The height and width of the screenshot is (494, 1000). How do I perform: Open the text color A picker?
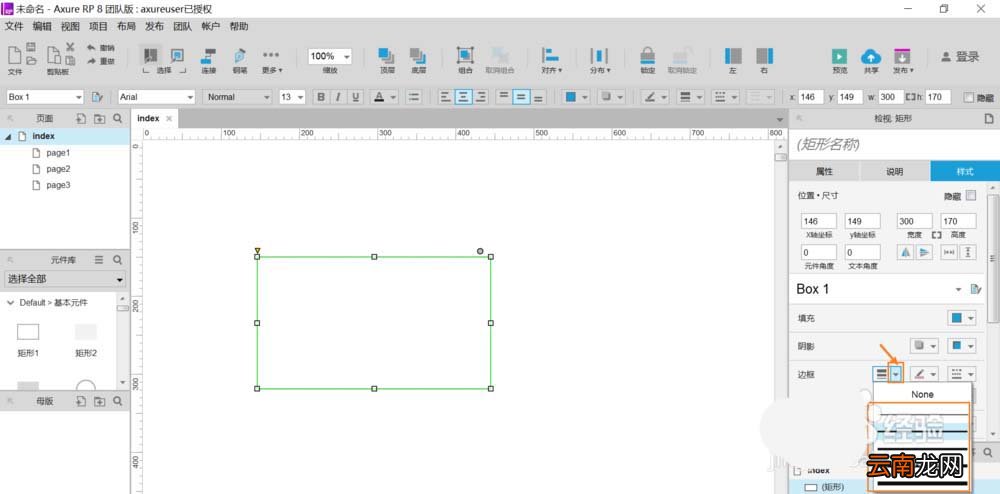click(379, 97)
